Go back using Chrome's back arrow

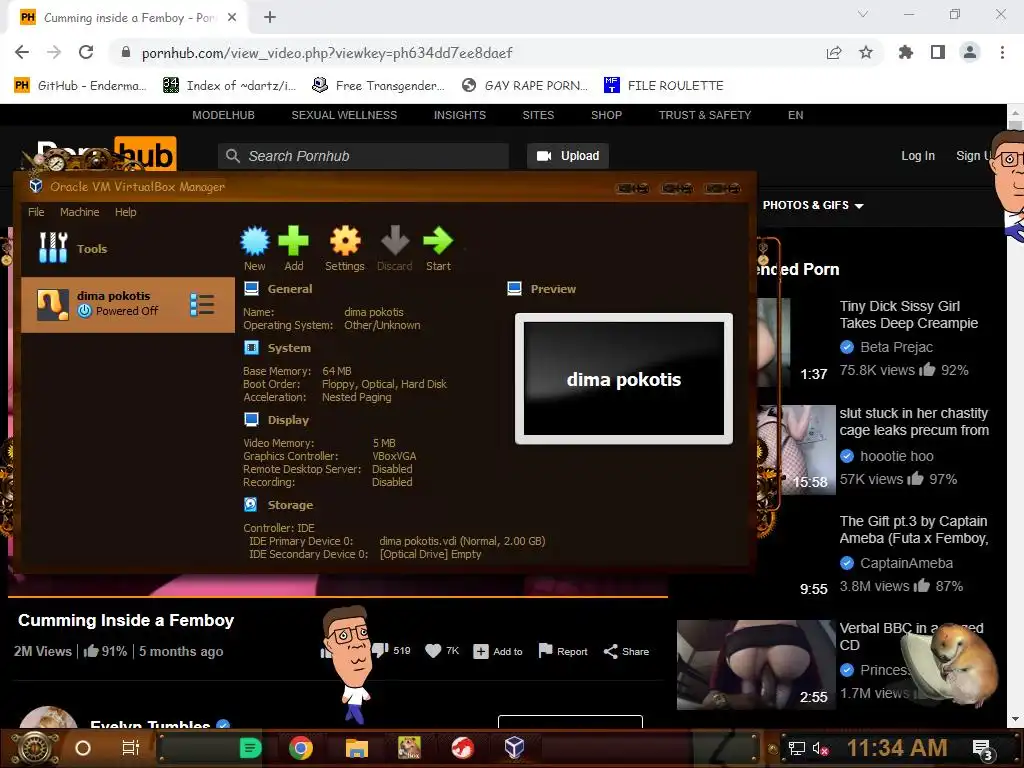tap(22, 52)
